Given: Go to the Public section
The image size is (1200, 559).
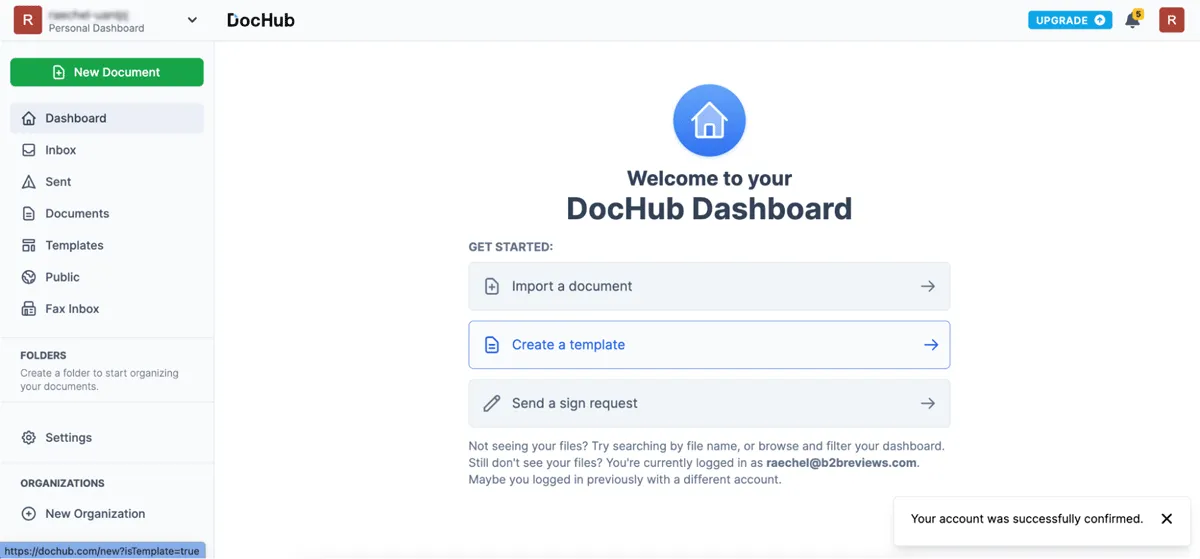Looking at the screenshot, I should pos(107,277).
